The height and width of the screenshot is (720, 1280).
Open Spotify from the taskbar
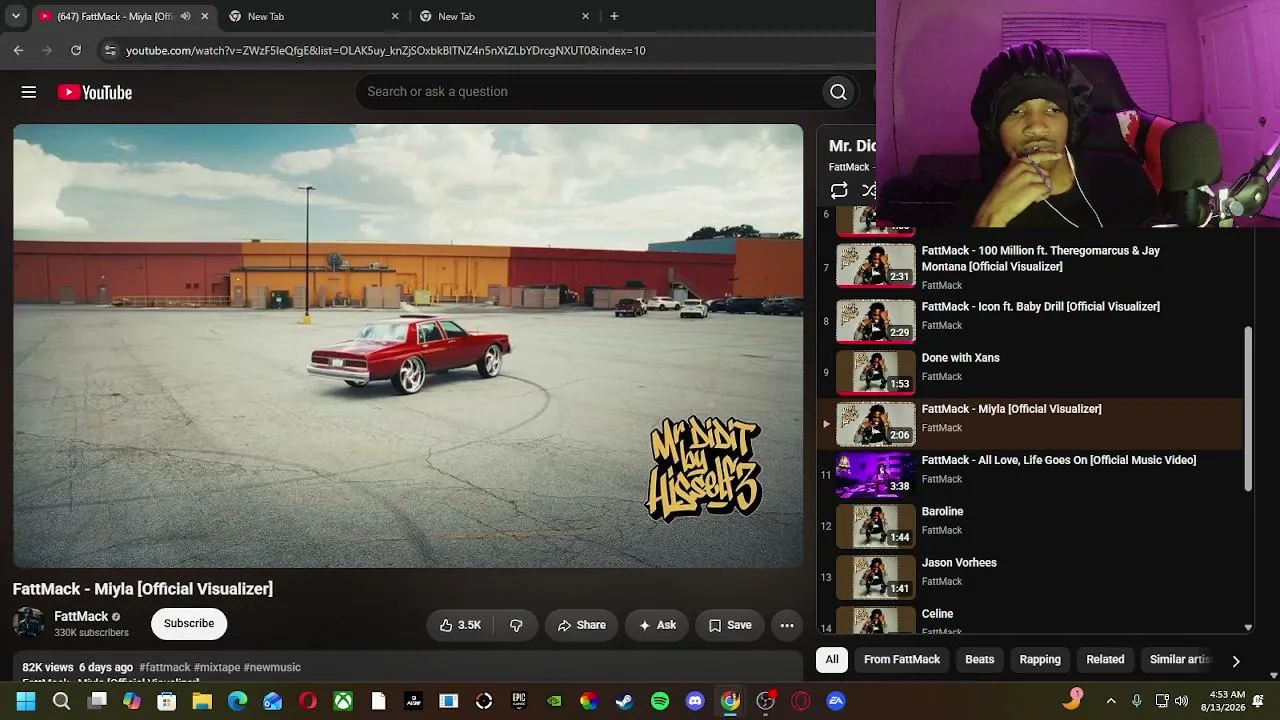(660, 701)
